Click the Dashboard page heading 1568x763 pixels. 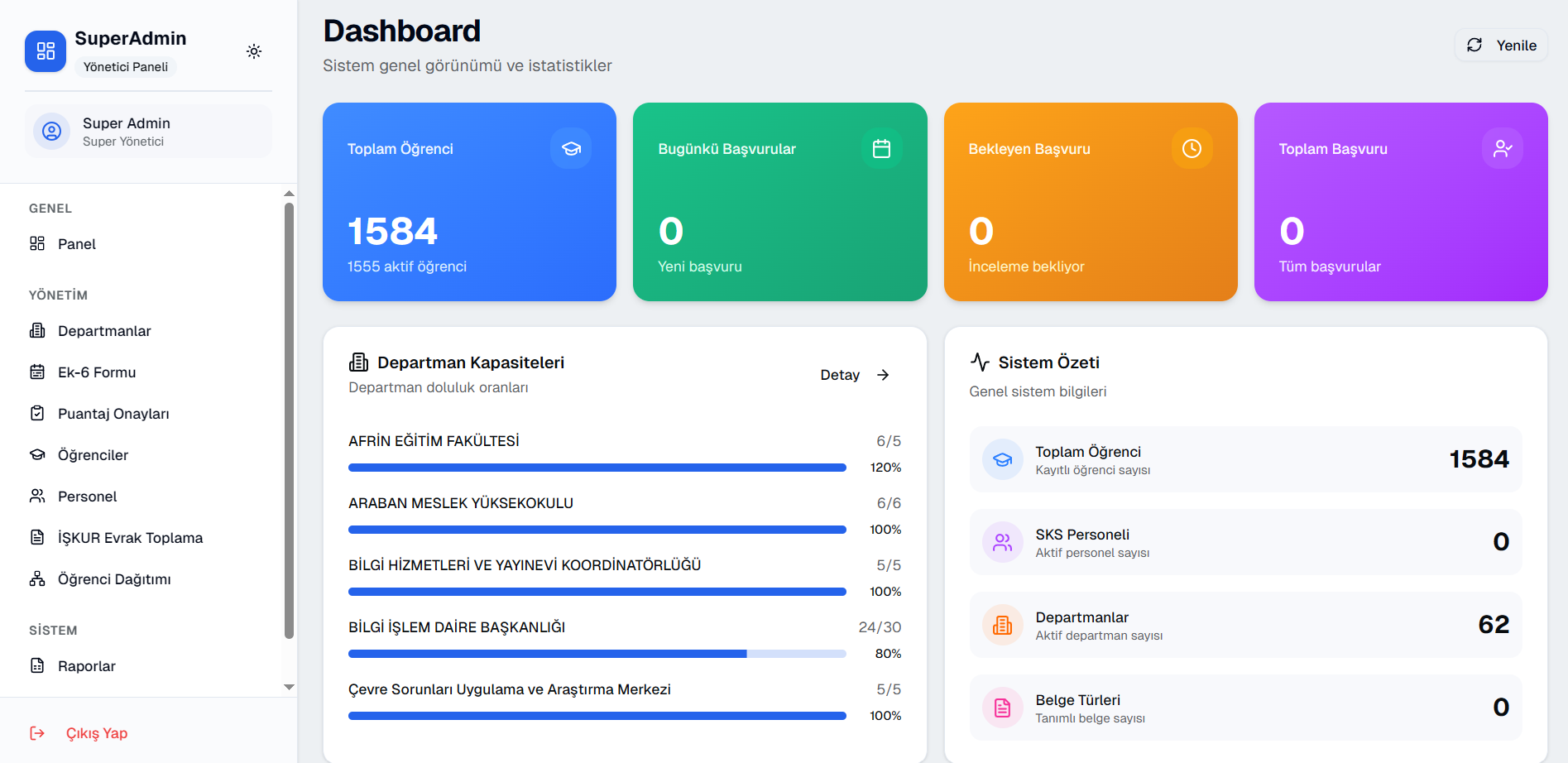(402, 31)
